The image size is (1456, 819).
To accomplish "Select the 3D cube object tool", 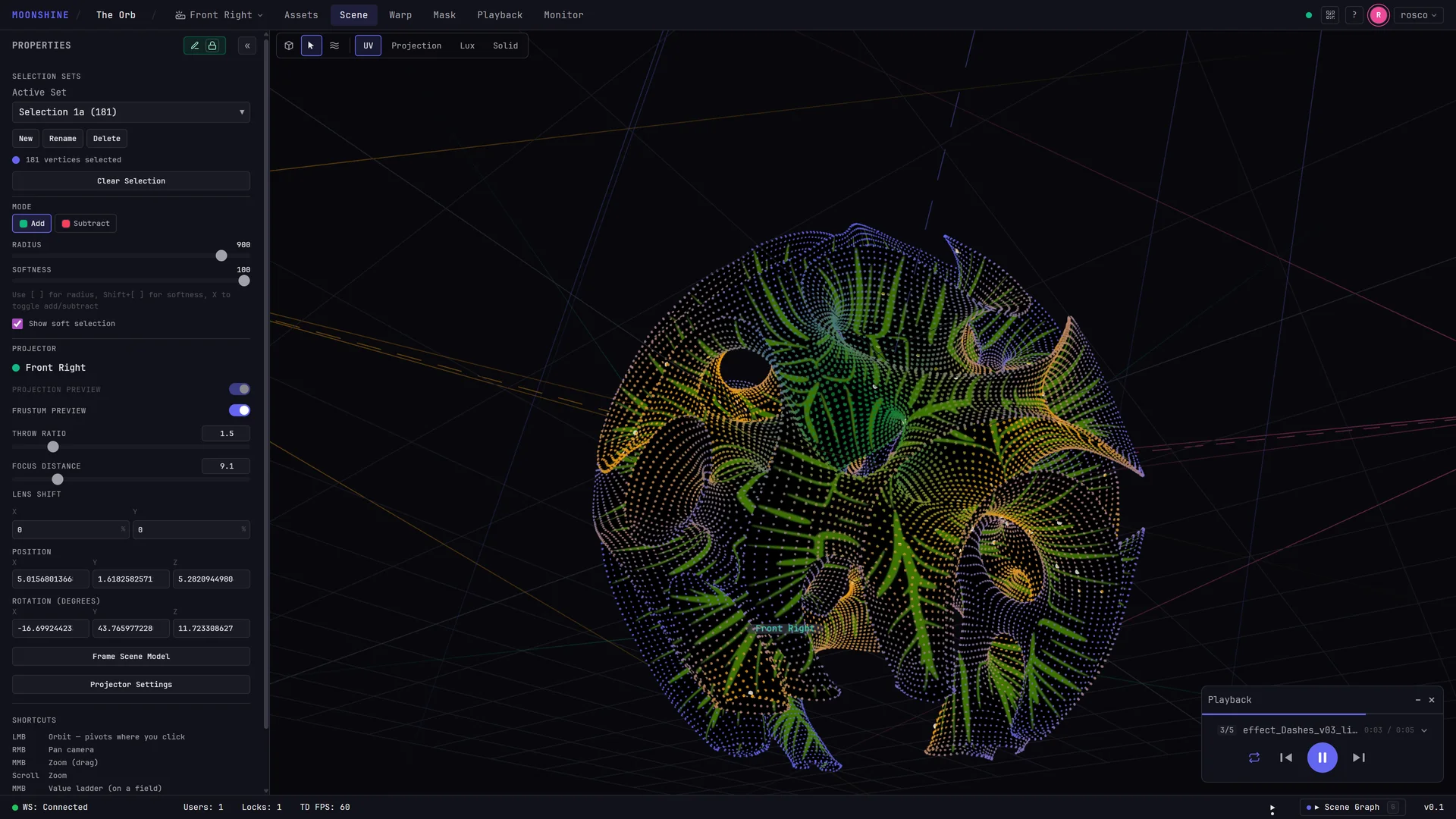I will coord(289,45).
